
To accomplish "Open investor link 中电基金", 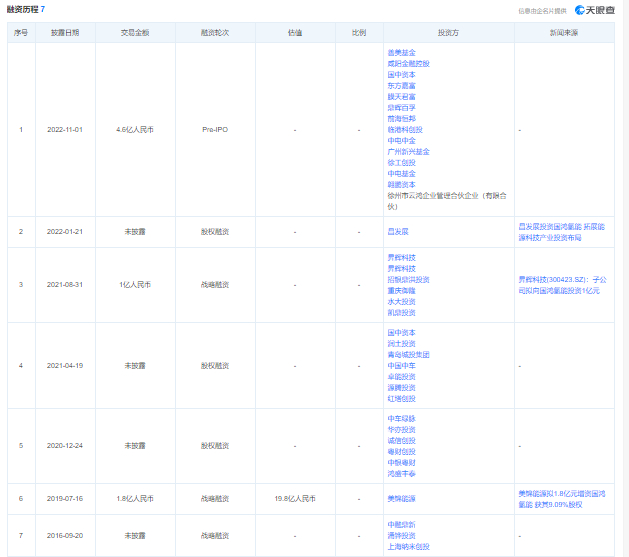I will [x=401, y=174].
